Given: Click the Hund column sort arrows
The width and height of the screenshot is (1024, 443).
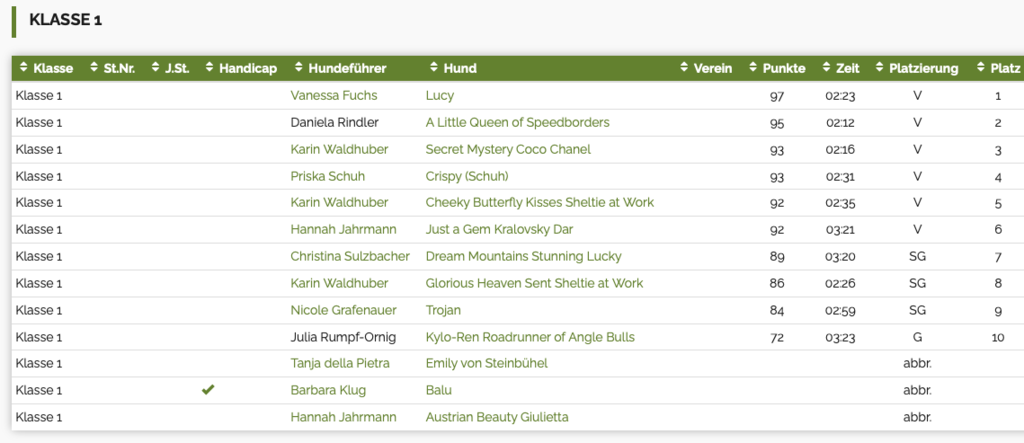Looking at the screenshot, I should click(x=434, y=69).
